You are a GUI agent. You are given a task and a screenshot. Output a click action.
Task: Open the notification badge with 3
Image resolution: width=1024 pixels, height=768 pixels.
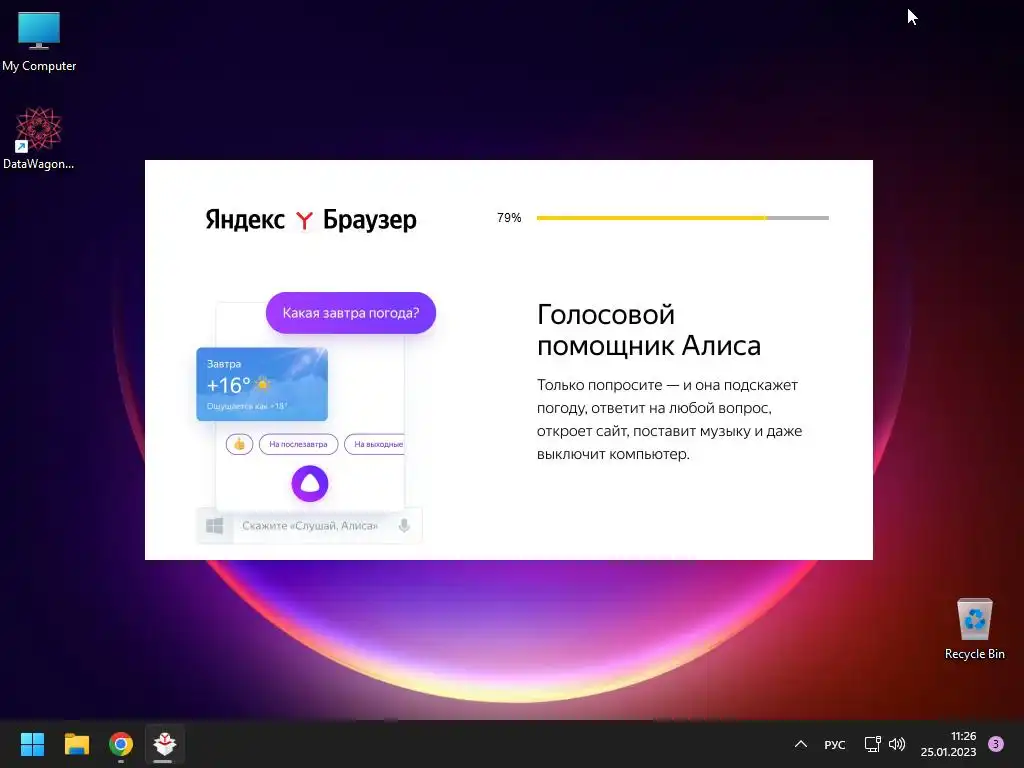tap(996, 743)
